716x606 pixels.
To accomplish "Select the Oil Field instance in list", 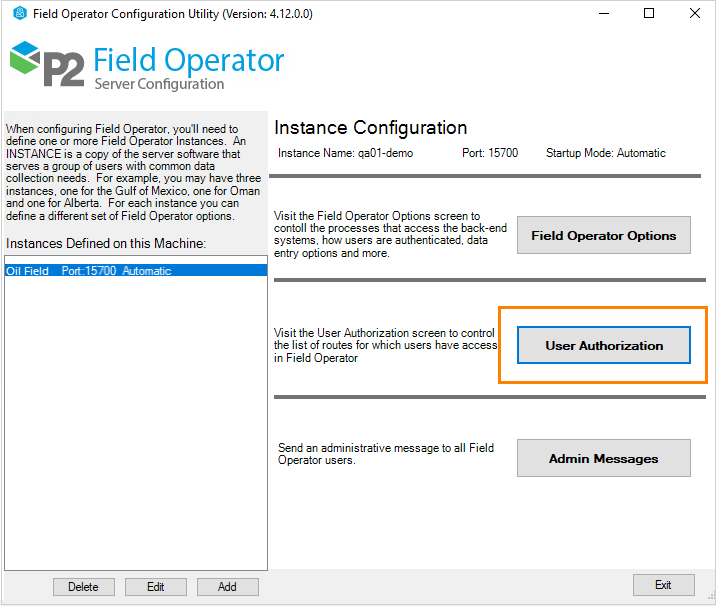I will coord(88,271).
